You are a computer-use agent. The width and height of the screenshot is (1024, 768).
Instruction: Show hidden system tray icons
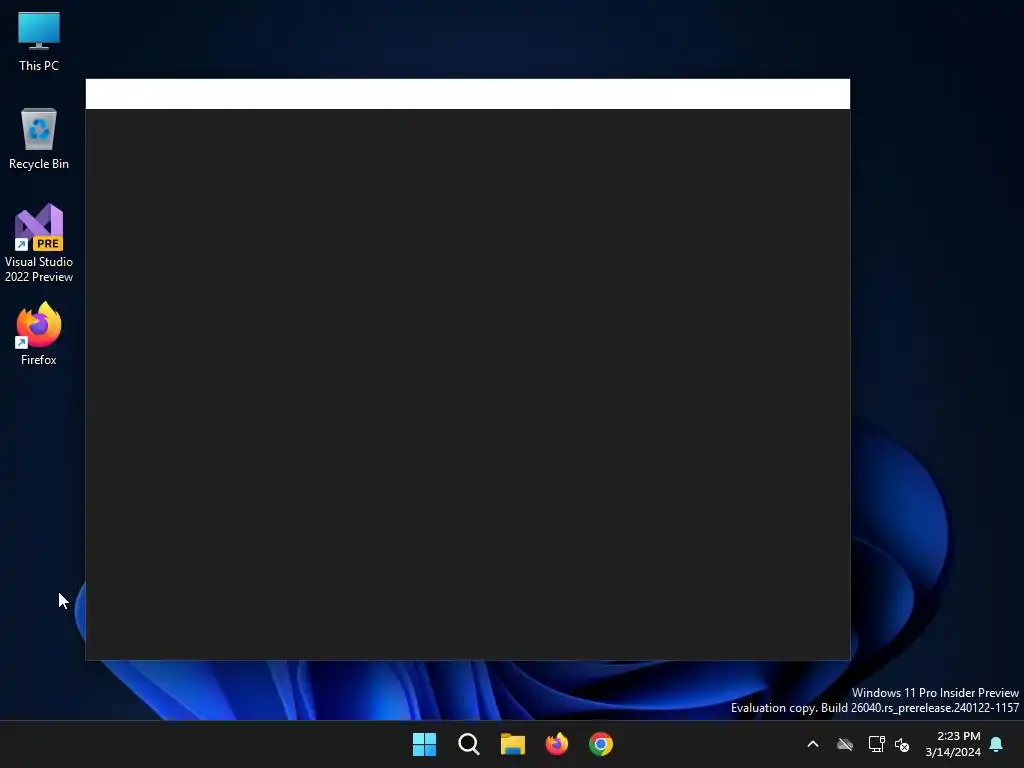(813, 744)
